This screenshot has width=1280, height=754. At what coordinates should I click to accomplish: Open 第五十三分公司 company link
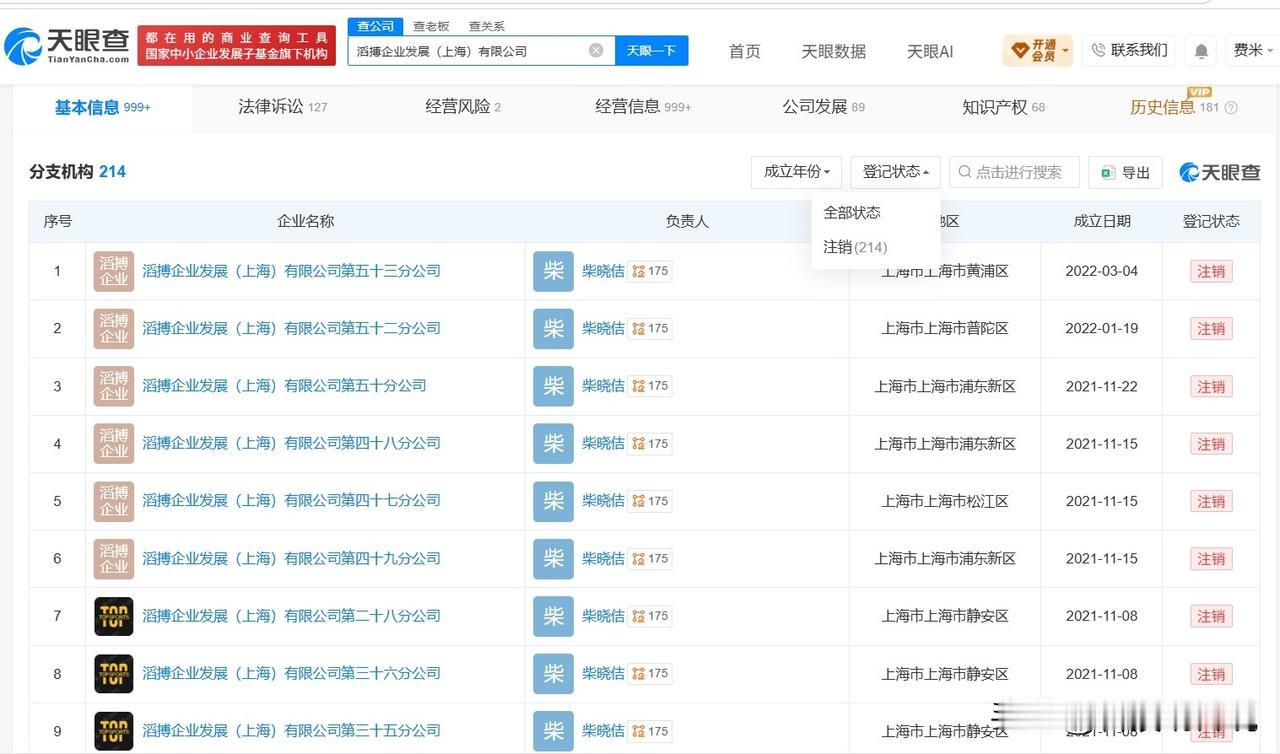click(x=291, y=271)
